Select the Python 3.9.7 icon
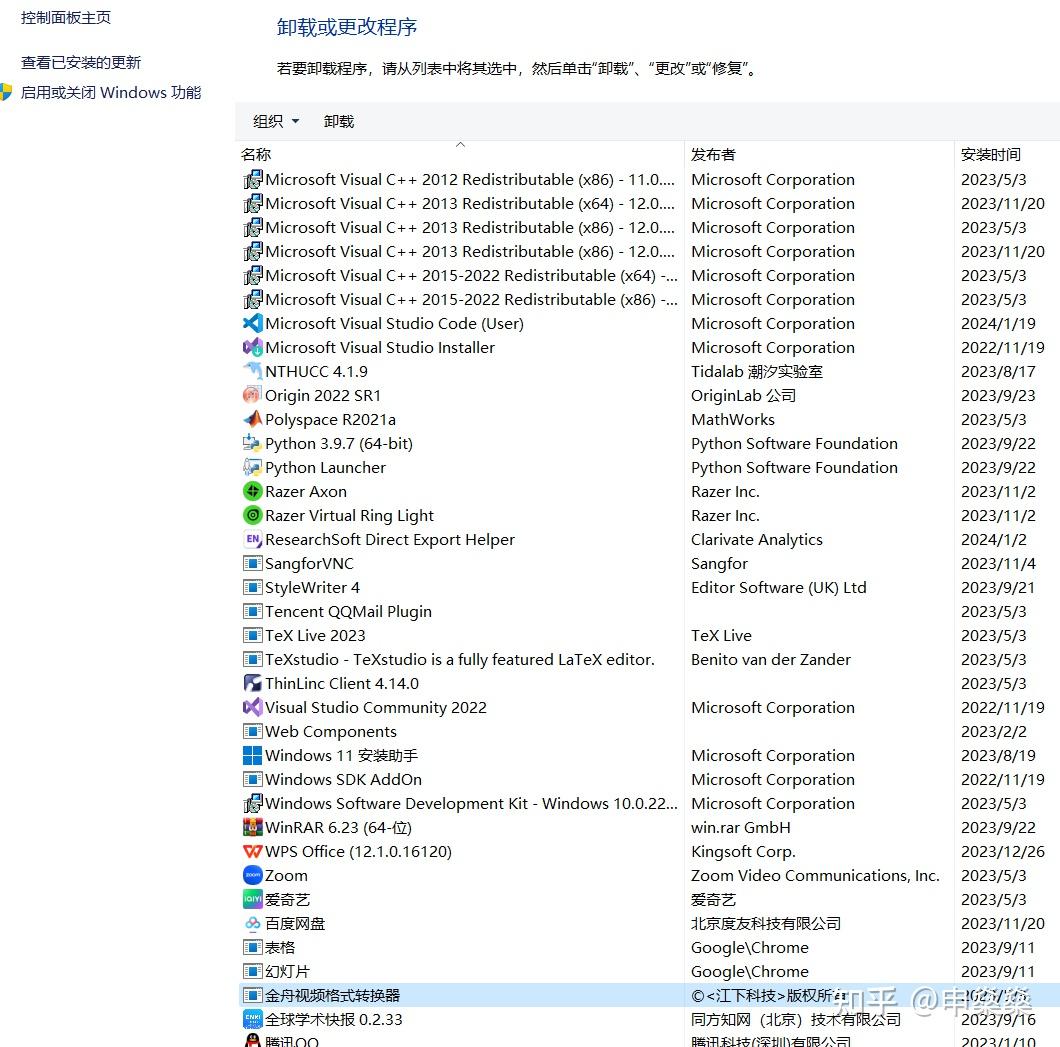Screen dimensions: 1060x1047 [252, 443]
